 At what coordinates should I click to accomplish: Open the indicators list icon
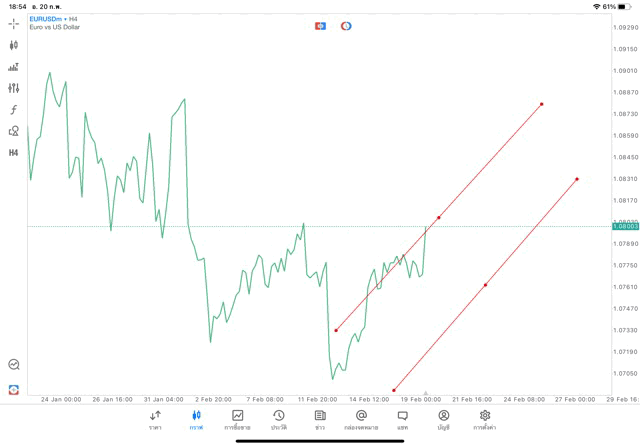pos(14,67)
